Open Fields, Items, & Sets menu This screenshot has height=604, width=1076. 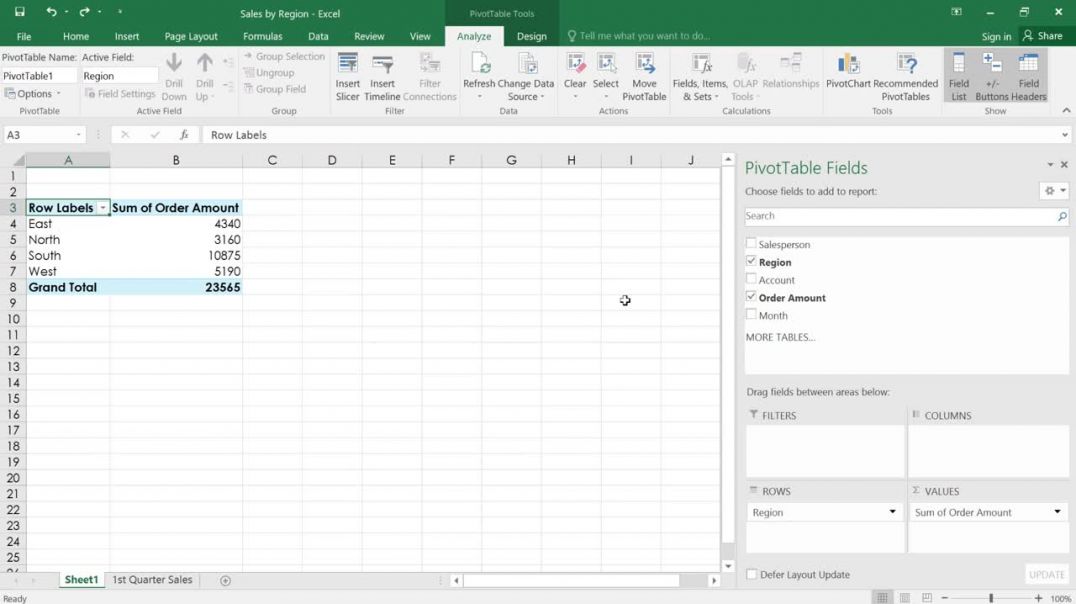point(700,77)
